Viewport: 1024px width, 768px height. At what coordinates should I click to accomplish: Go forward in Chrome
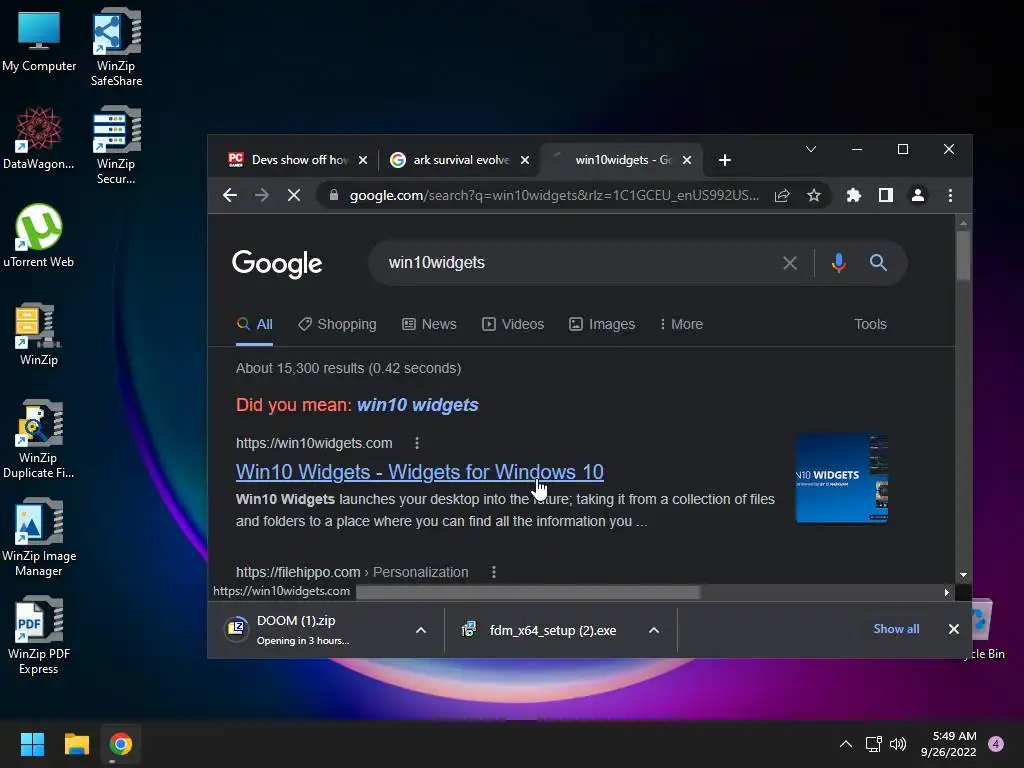coord(261,195)
